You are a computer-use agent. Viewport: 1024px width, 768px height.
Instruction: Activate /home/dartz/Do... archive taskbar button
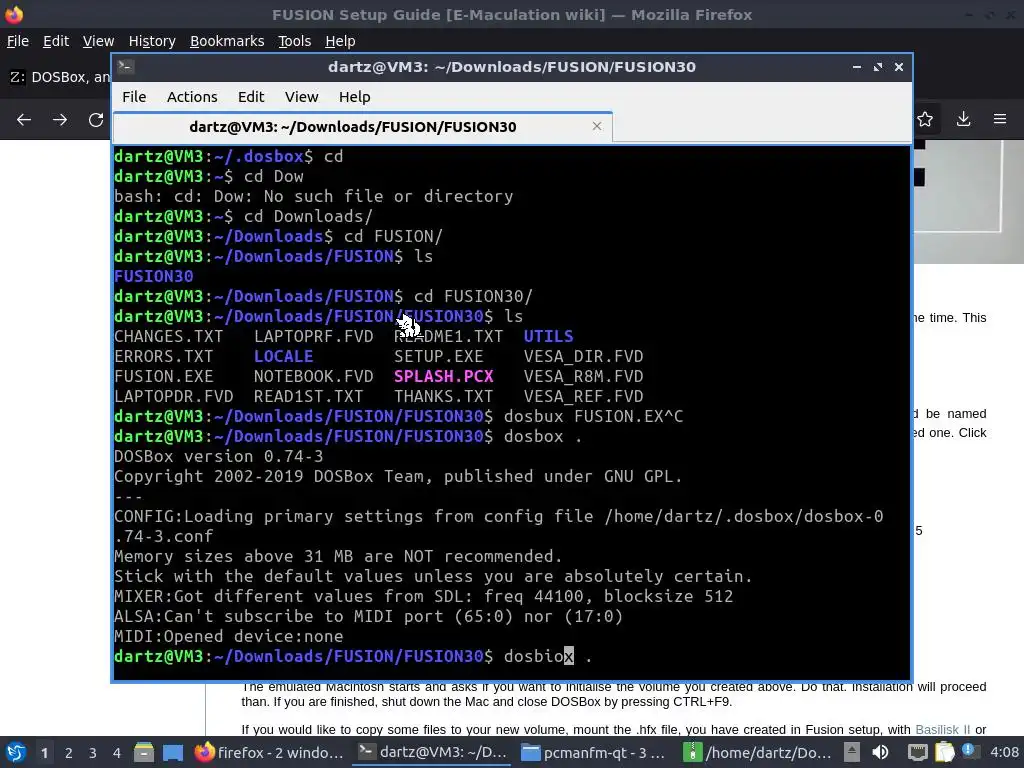point(756,752)
